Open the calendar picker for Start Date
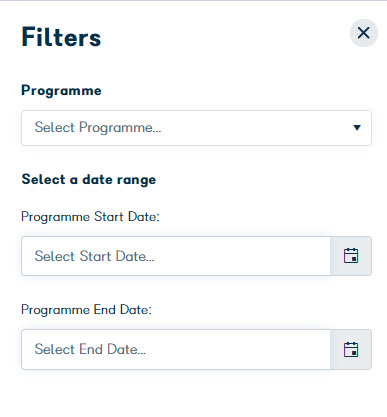387x417 pixels. coord(351,256)
